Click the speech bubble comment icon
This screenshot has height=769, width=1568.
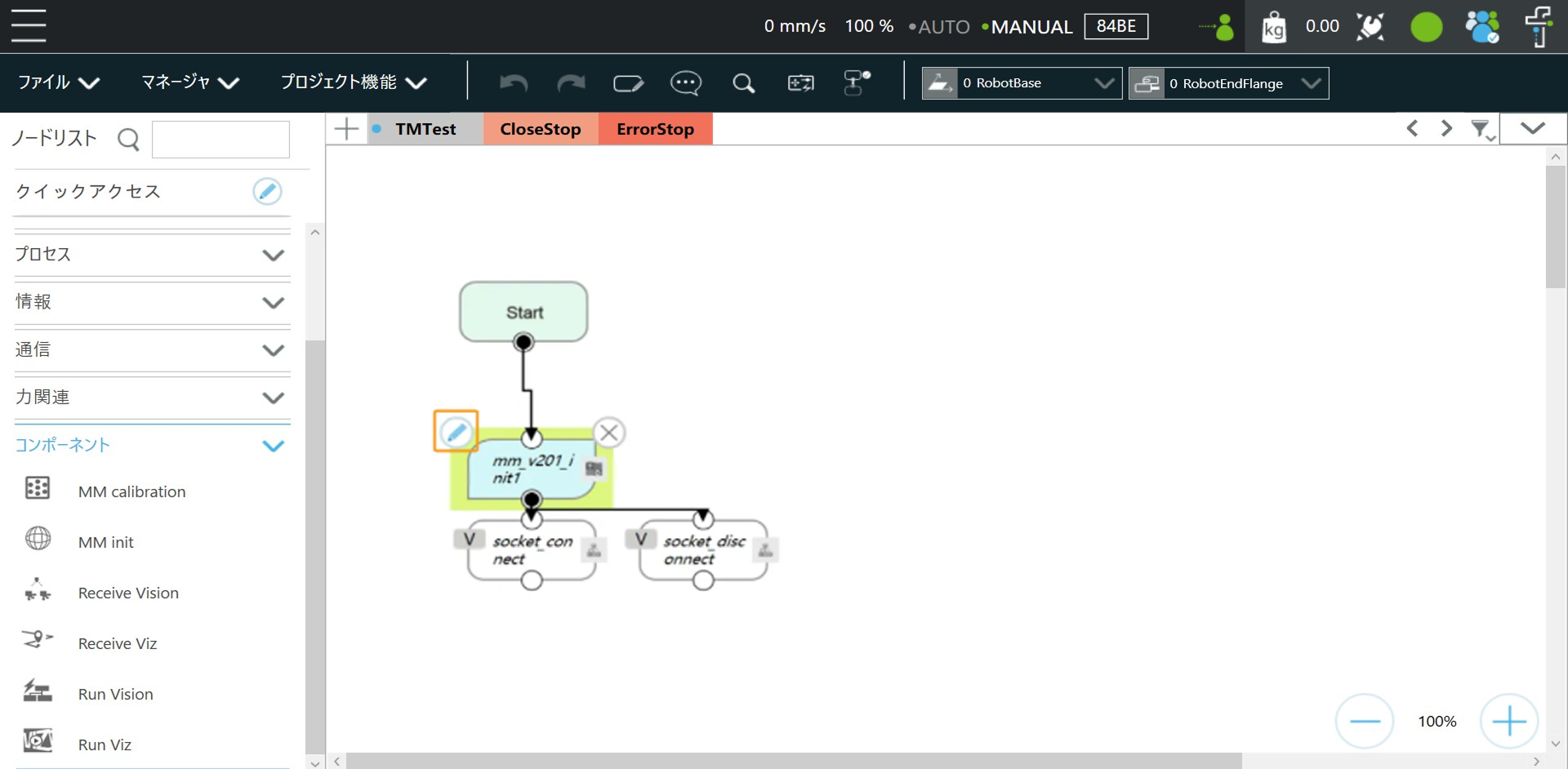(x=685, y=82)
